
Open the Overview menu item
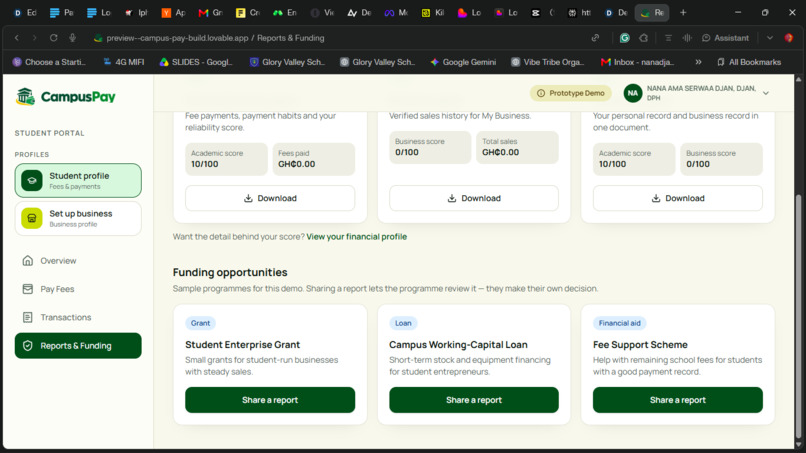[x=78, y=261]
